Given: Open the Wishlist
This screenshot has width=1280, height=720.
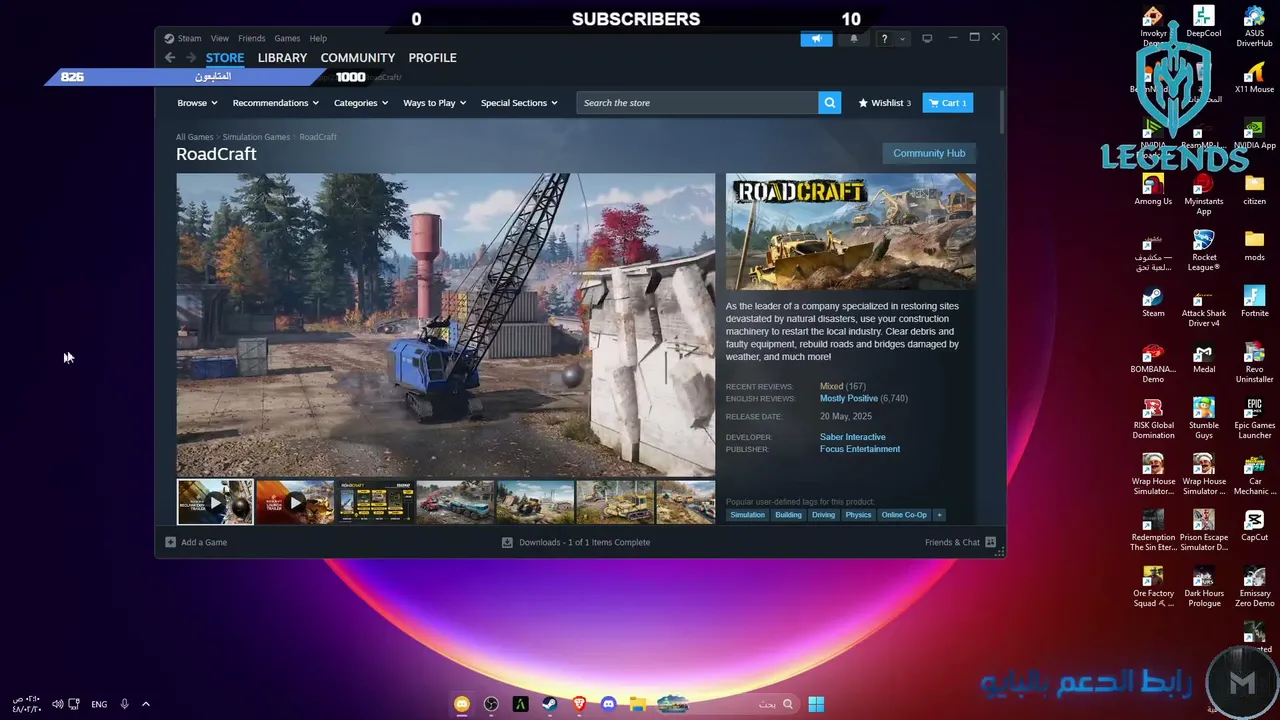Looking at the screenshot, I should click(884, 103).
